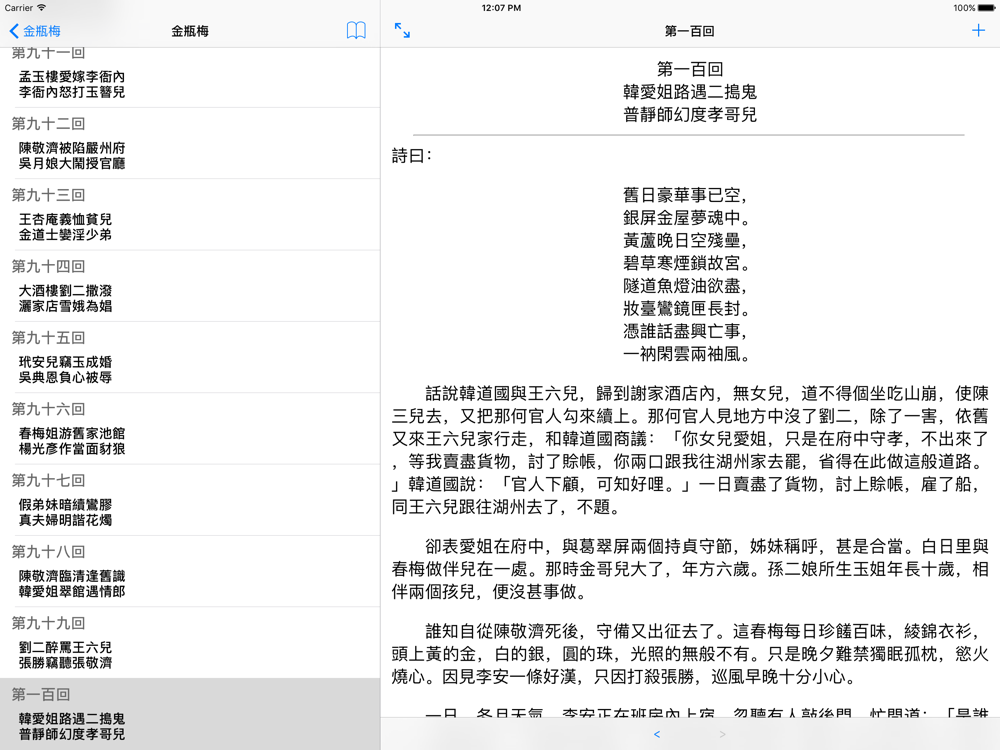
Task: Go to previous chapter arrow
Action: (657, 734)
